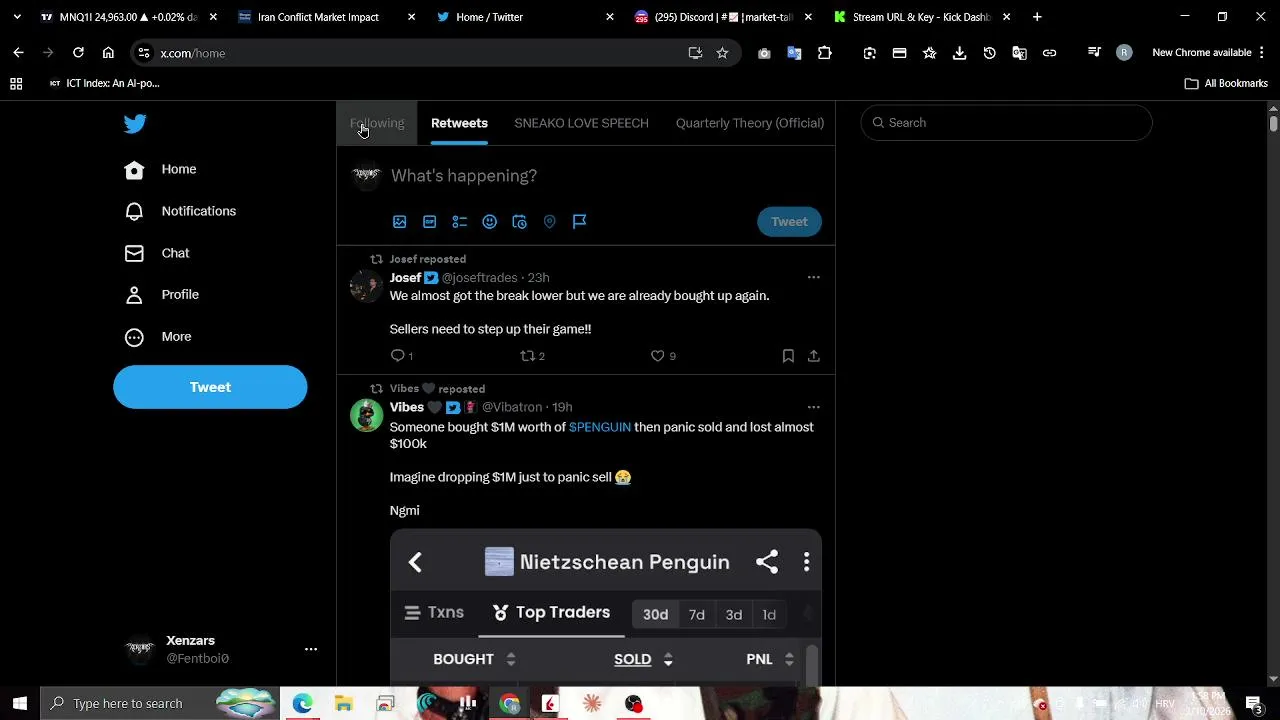The image size is (1280, 720).
Task: Click the Tweet button in the composer
Action: click(789, 222)
